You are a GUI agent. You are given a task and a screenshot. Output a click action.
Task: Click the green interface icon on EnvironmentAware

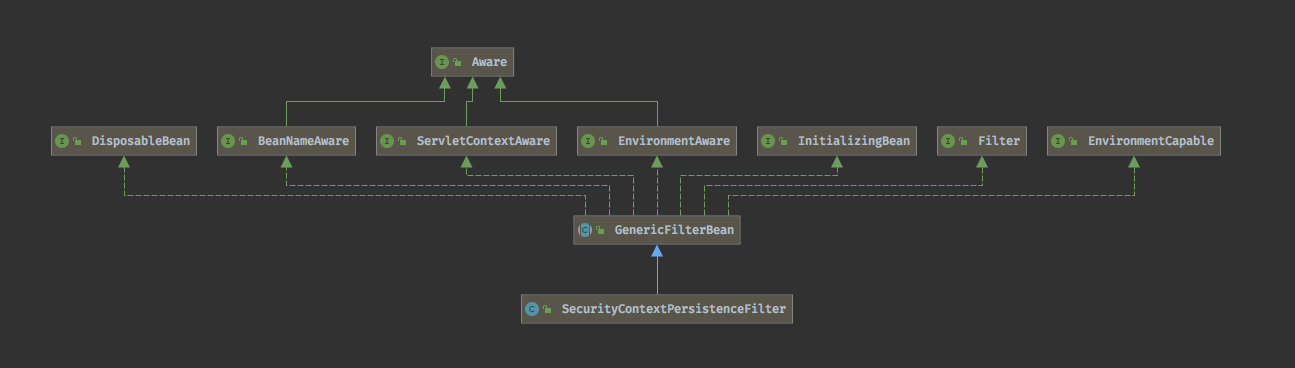point(587,141)
